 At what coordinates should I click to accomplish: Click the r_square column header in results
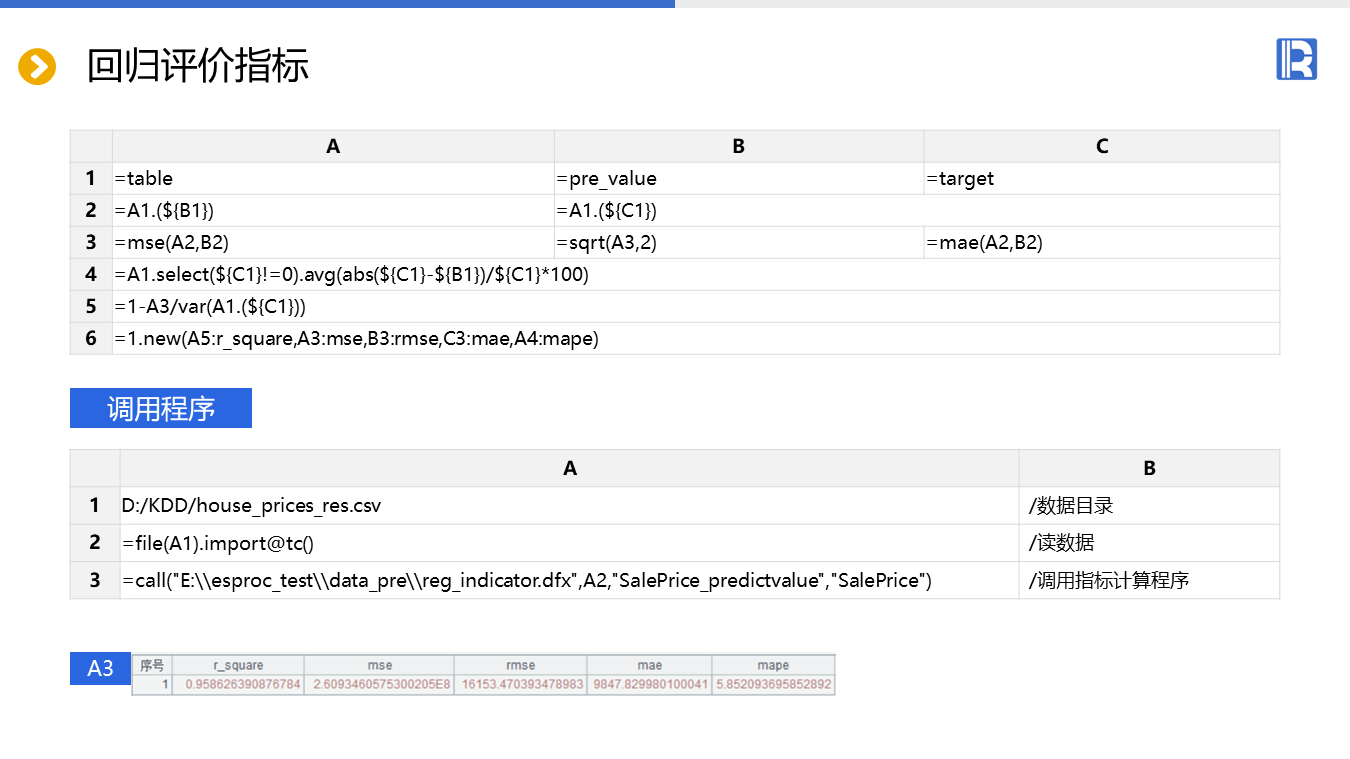[x=238, y=665]
